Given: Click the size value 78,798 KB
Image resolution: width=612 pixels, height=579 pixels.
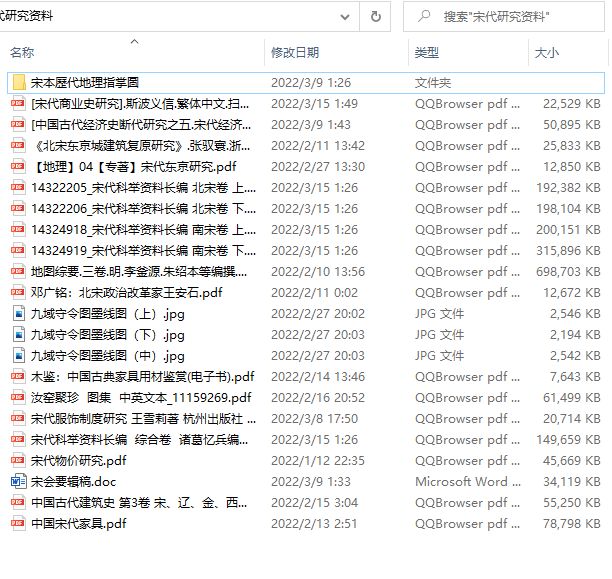Looking at the screenshot, I should tap(572, 524).
